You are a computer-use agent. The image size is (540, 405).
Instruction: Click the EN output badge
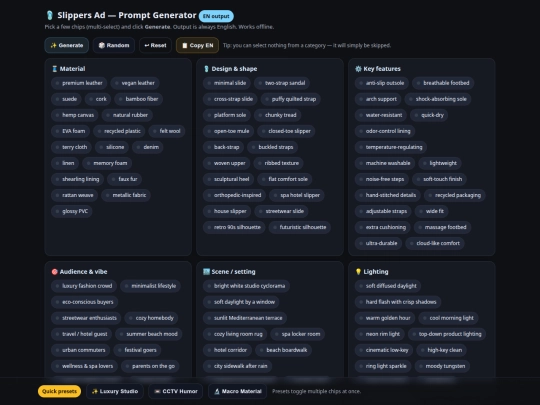[x=216, y=16]
